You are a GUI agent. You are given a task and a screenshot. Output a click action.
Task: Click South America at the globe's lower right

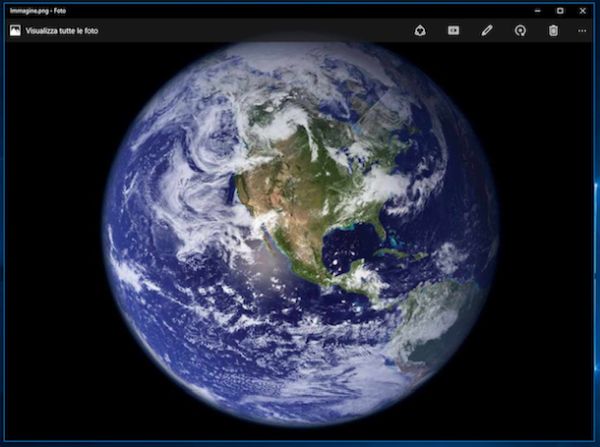(x=440, y=320)
